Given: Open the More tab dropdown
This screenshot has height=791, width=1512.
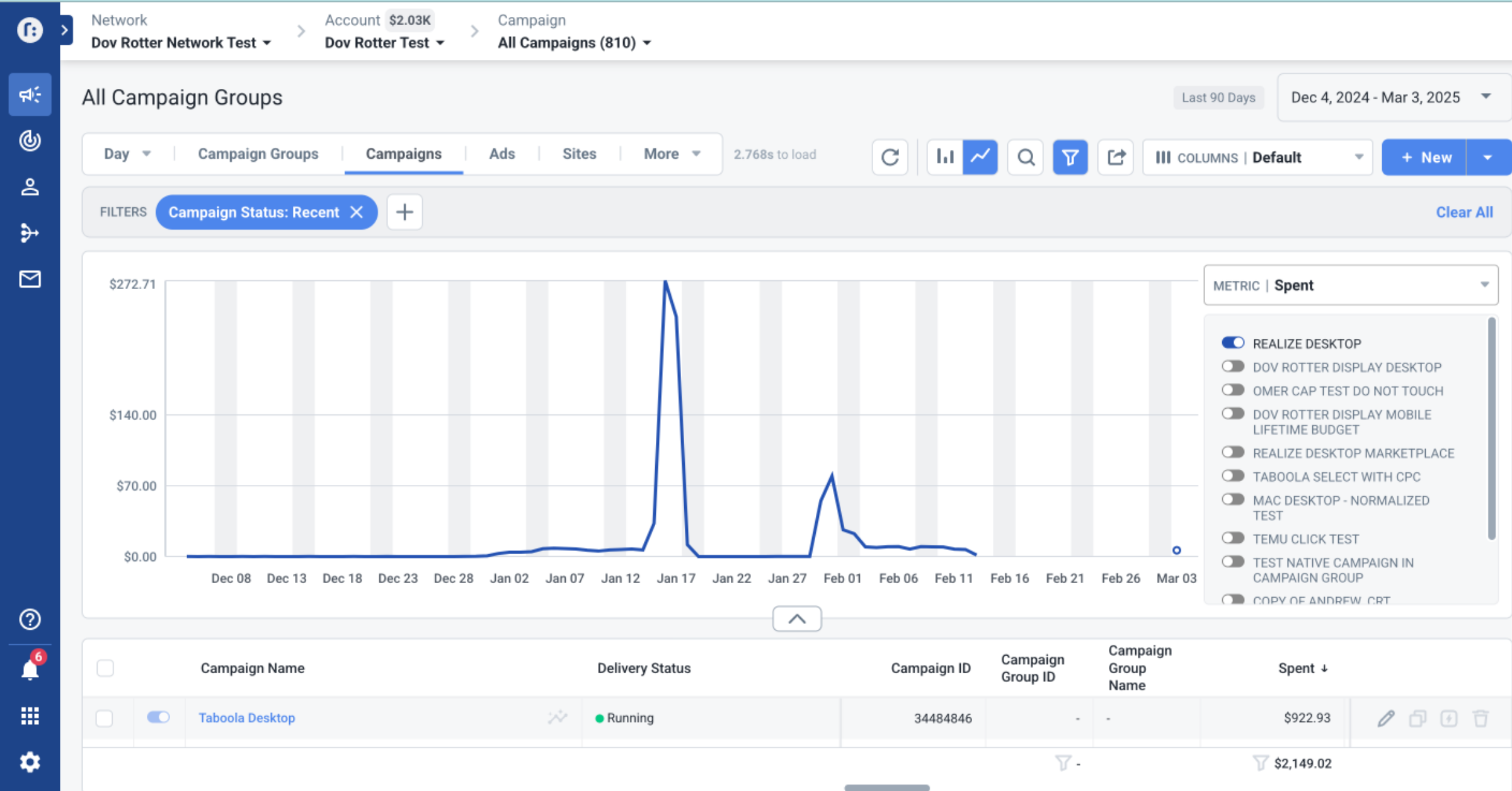Looking at the screenshot, I should 672,154.
